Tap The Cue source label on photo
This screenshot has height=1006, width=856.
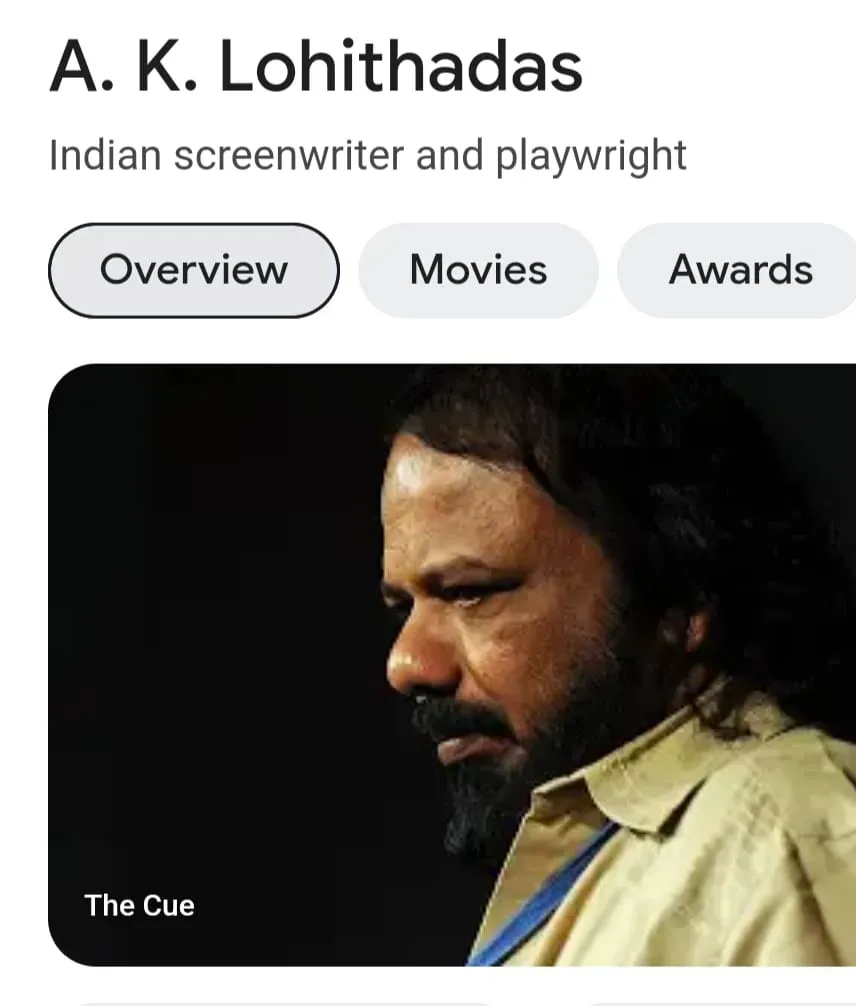point(139,905)
